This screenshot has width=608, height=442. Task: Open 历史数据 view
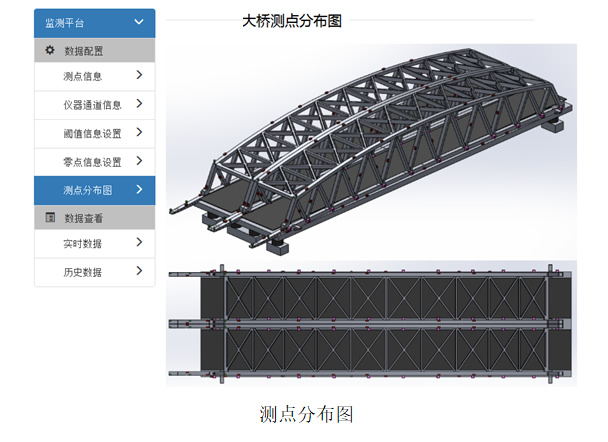pyautogui.click(x=95, y=273)
